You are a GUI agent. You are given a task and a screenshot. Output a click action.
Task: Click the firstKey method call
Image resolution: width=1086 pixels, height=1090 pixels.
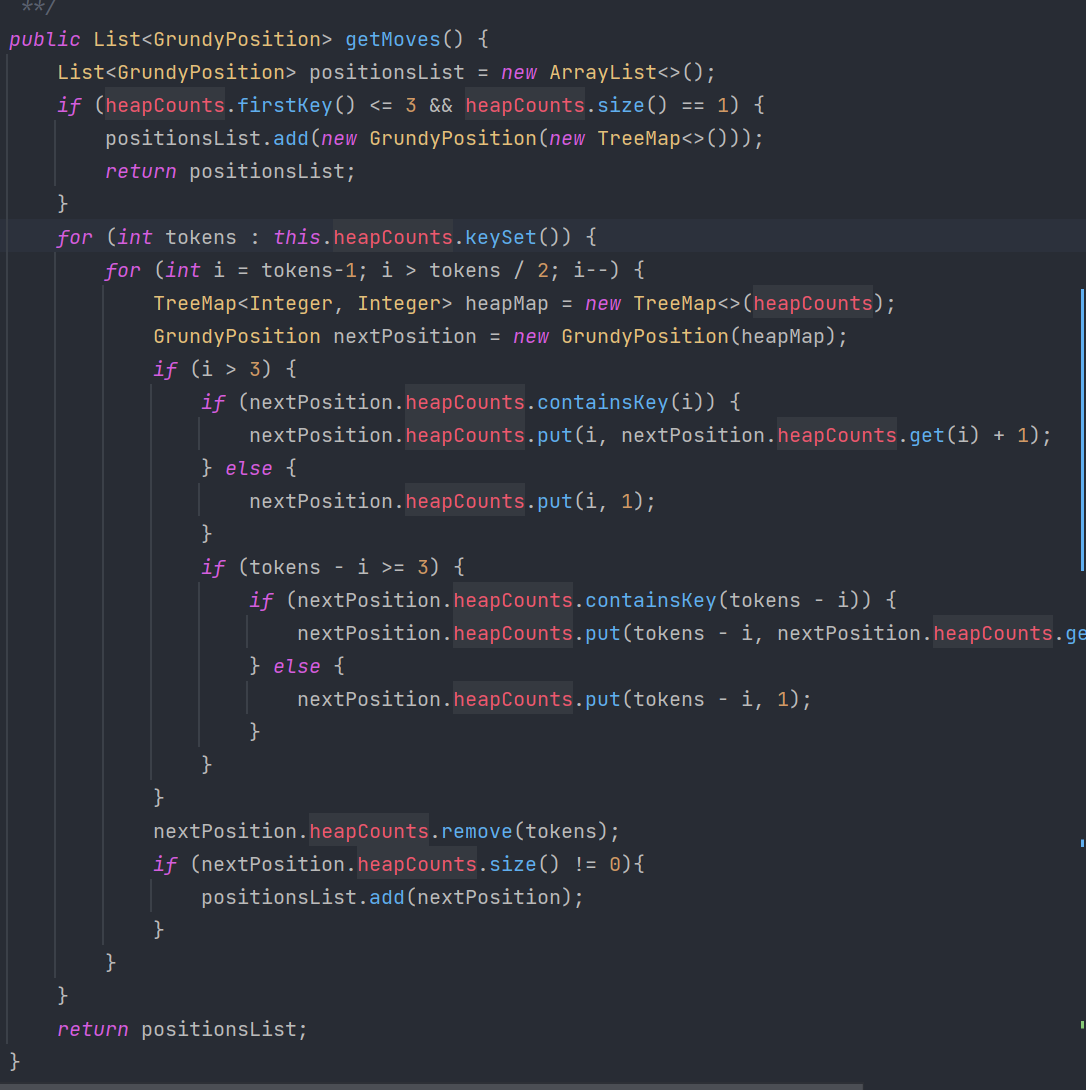pos(284,105)
